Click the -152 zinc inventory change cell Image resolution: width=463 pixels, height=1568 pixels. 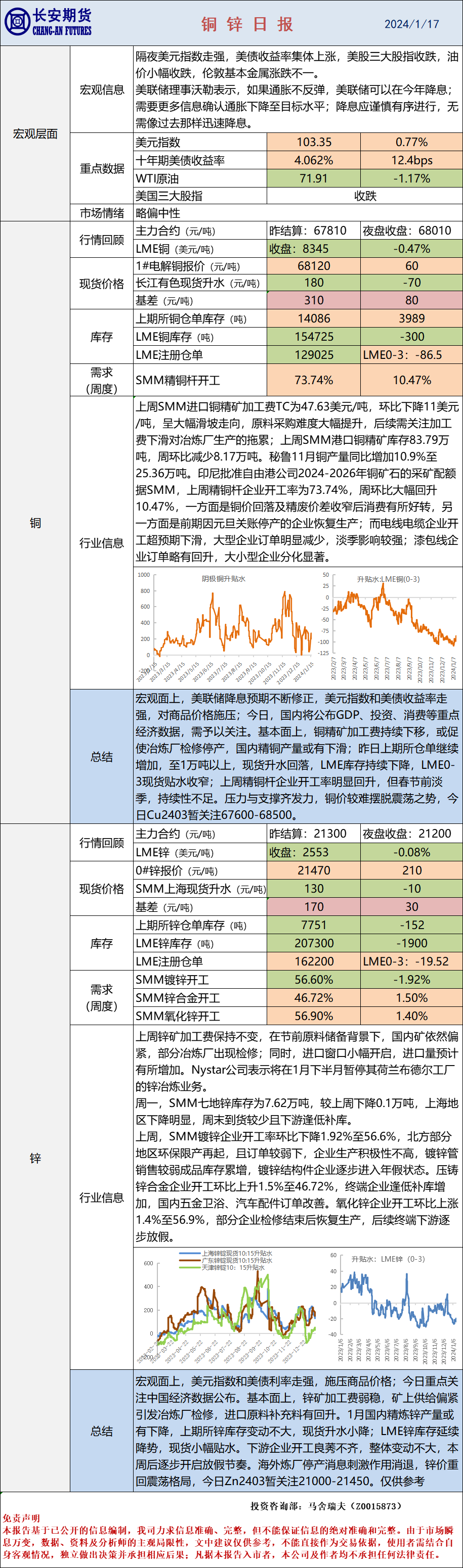pos(412,925)
